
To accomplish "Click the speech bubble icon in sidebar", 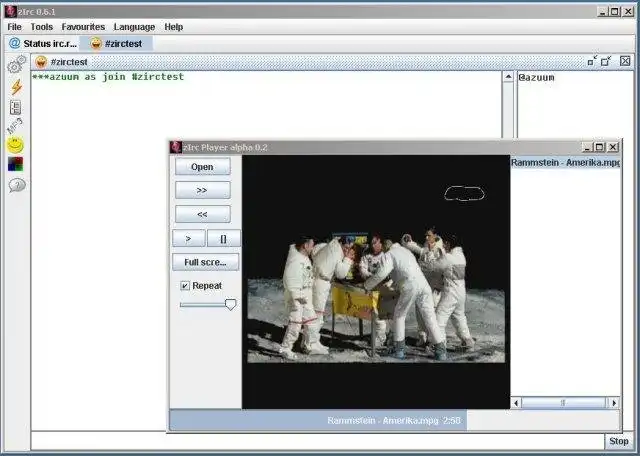I will point(17,185).
